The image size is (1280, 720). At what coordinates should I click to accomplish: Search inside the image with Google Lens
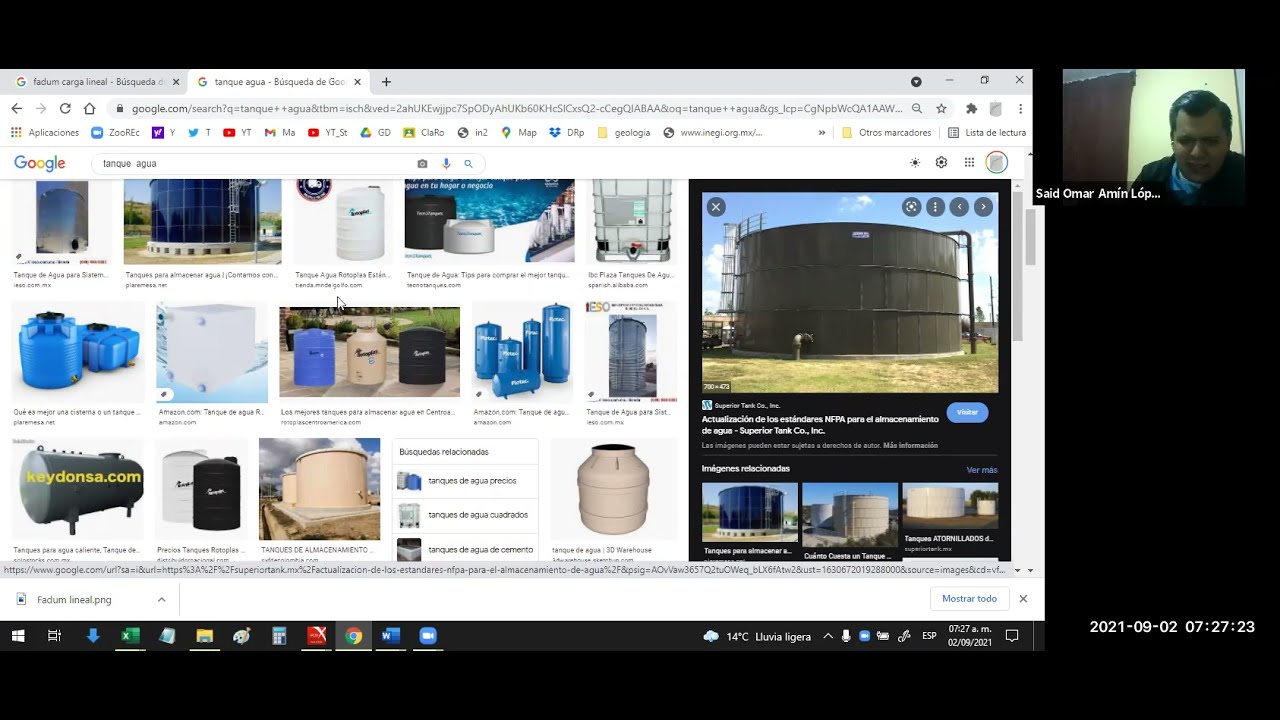(x=911, y=207)
